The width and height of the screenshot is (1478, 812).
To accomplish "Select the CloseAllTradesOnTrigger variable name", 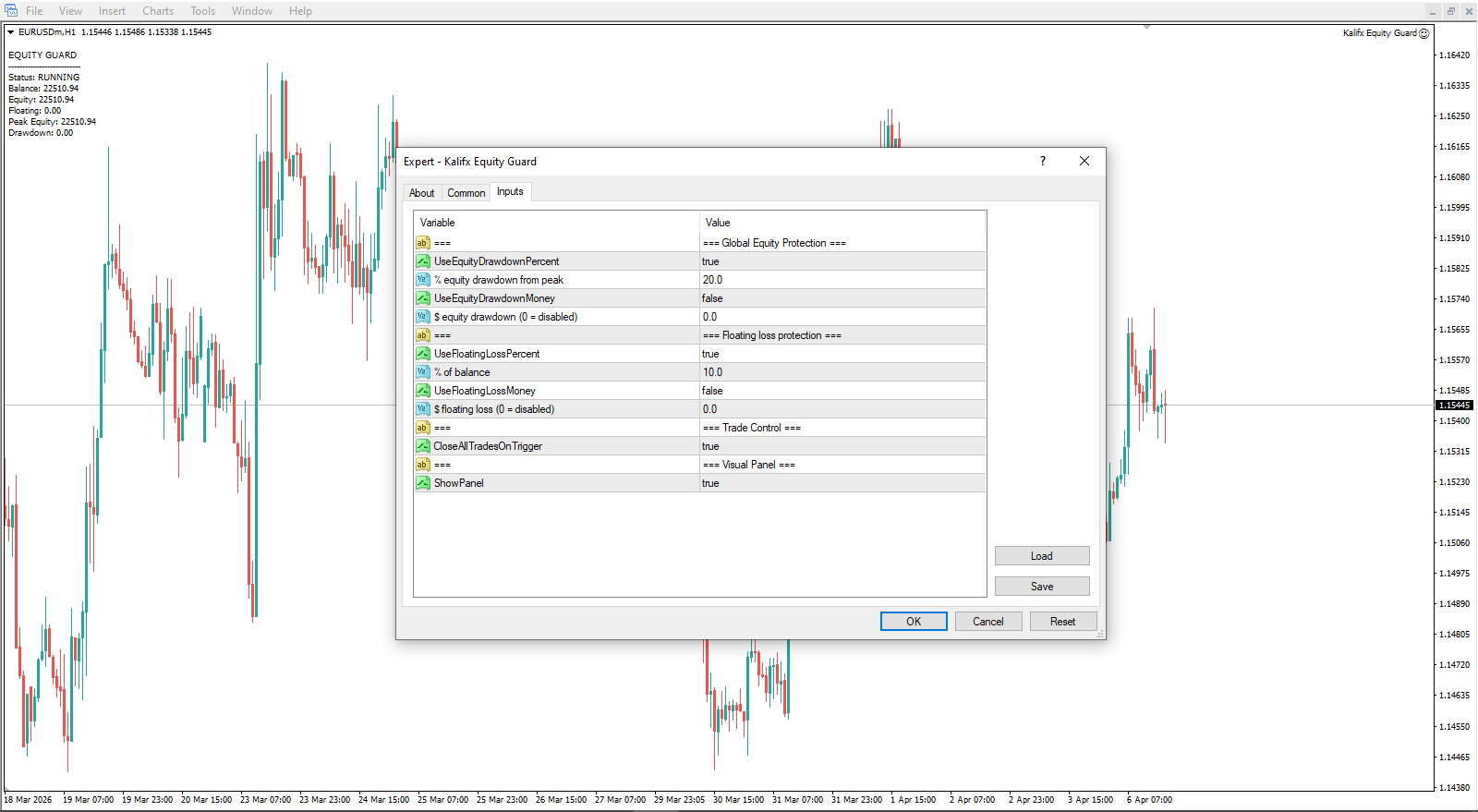I will coord(488,446).
